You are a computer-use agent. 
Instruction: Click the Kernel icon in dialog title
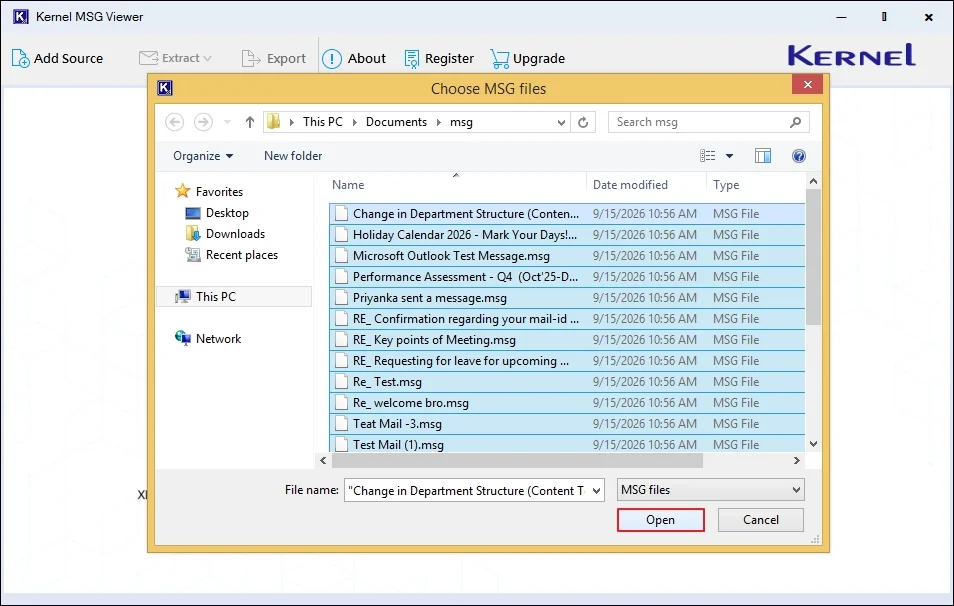coord(164,88)
